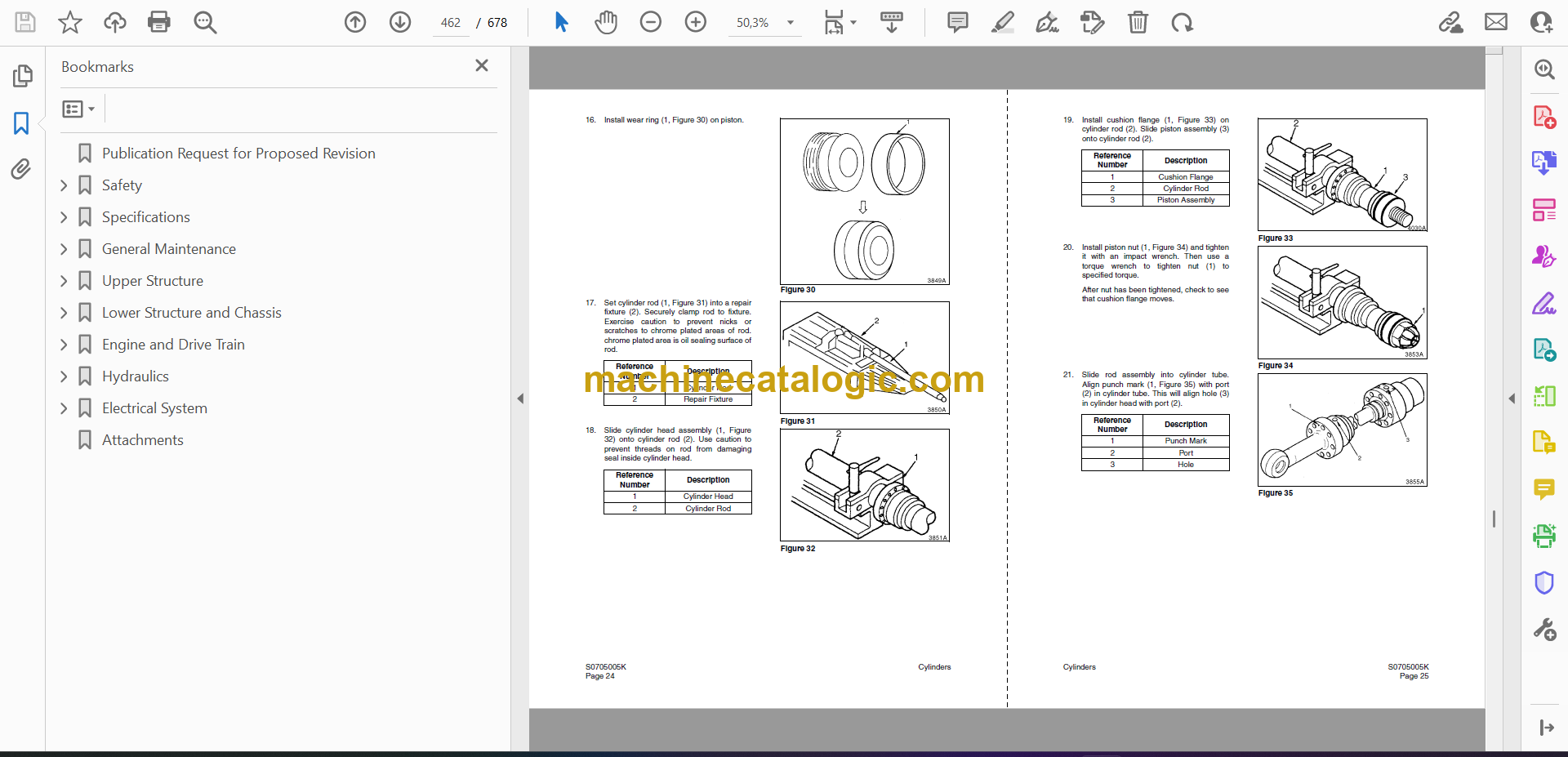The image size is (1568, 757).
Task: Add file to favorites with star icon
Action: tap(70, 22)
